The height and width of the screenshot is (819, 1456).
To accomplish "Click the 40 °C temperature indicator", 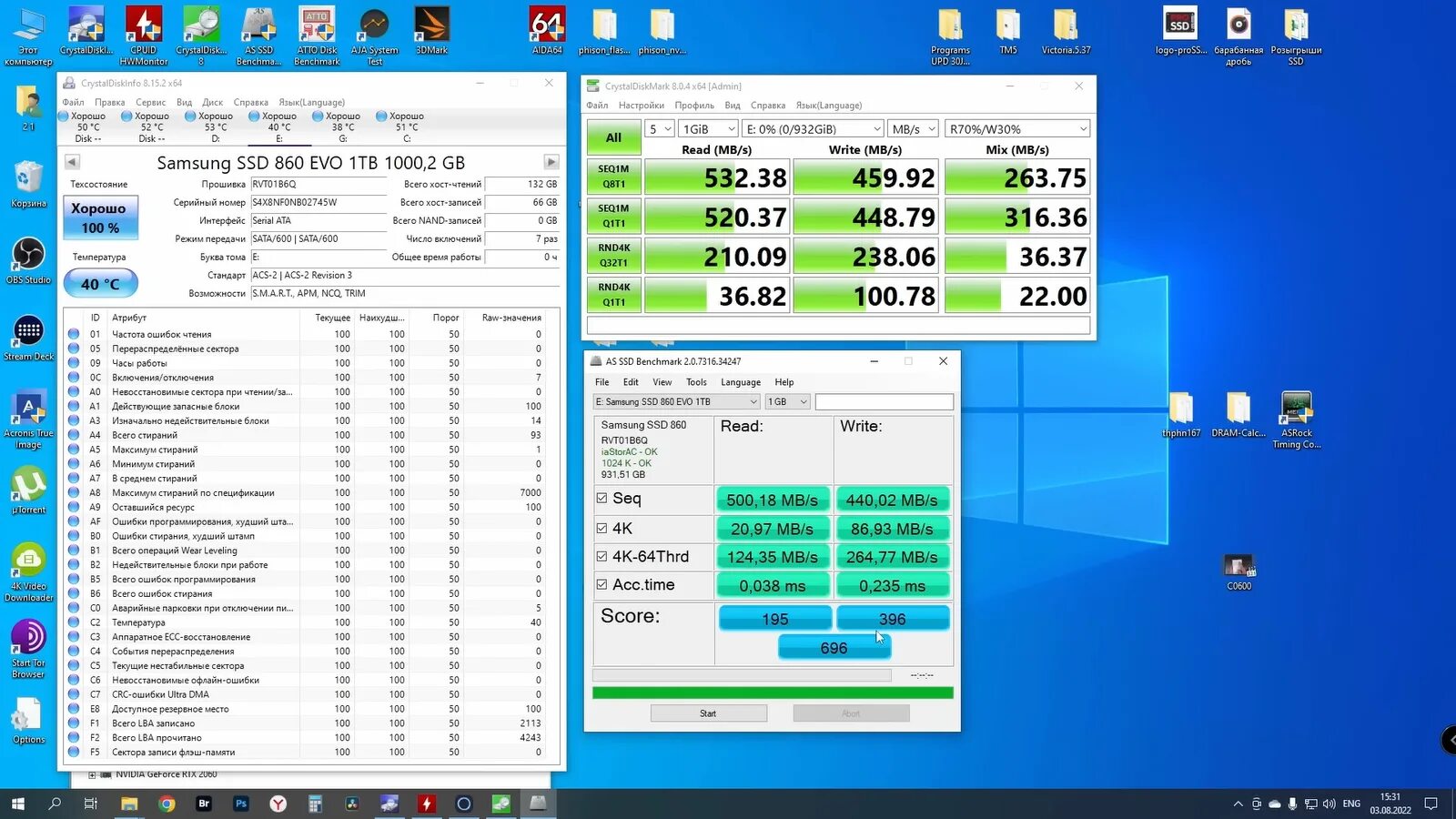I will click(100, 284).
